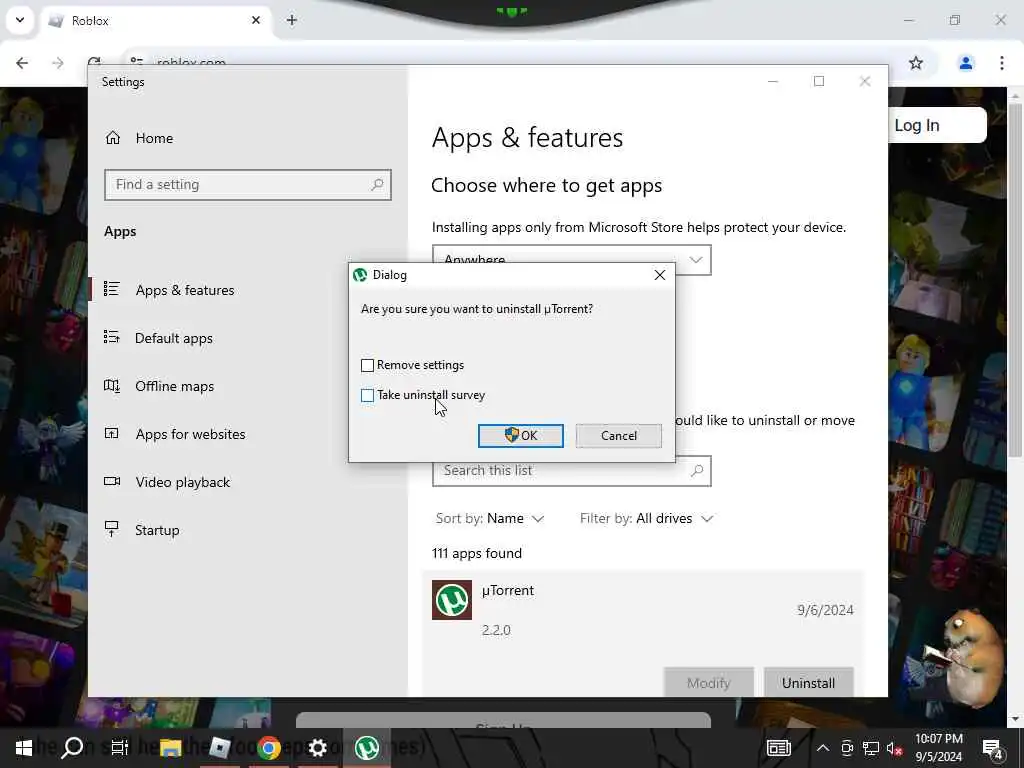The height and width of the screenshot is (768, 1024).
Task: Click the Search this list magnifier icon
Action: click(697, 470)
